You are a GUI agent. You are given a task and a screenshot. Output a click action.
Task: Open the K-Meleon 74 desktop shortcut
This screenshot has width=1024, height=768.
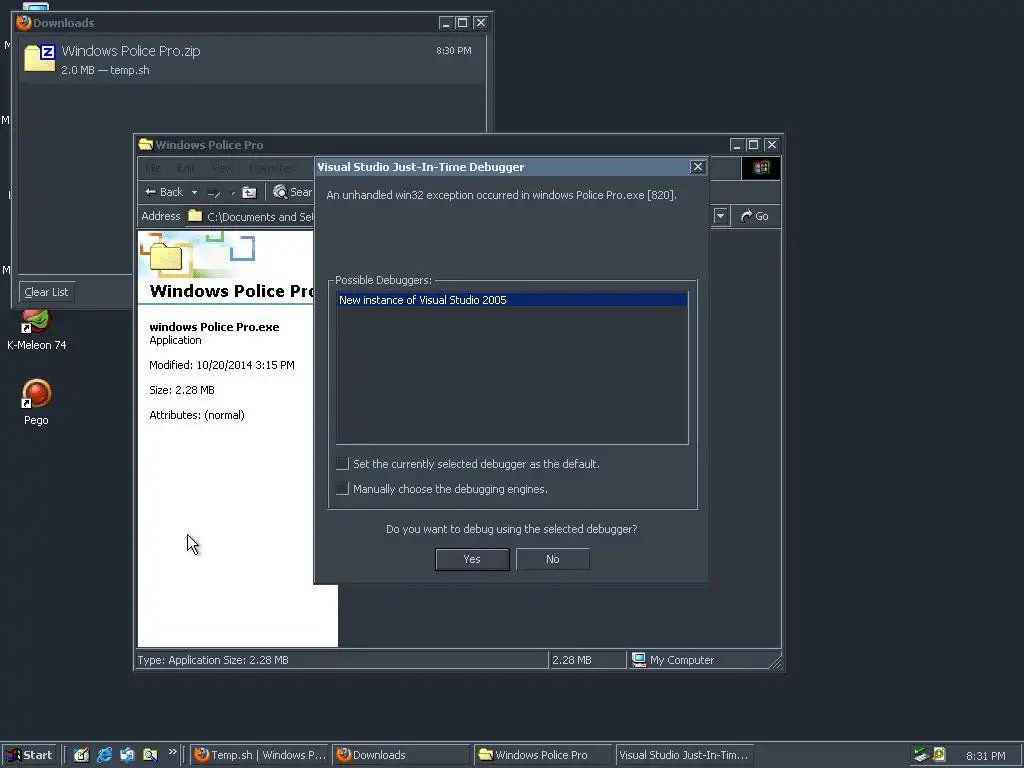tap(37, 330)
